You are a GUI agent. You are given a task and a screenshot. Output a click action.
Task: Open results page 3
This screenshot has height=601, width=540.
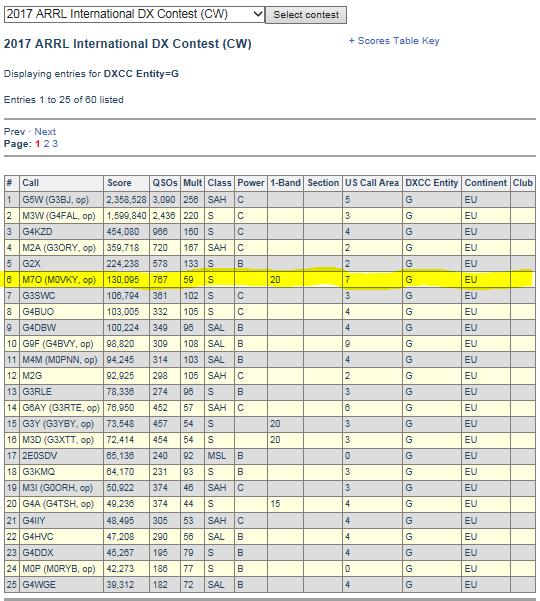55,144
